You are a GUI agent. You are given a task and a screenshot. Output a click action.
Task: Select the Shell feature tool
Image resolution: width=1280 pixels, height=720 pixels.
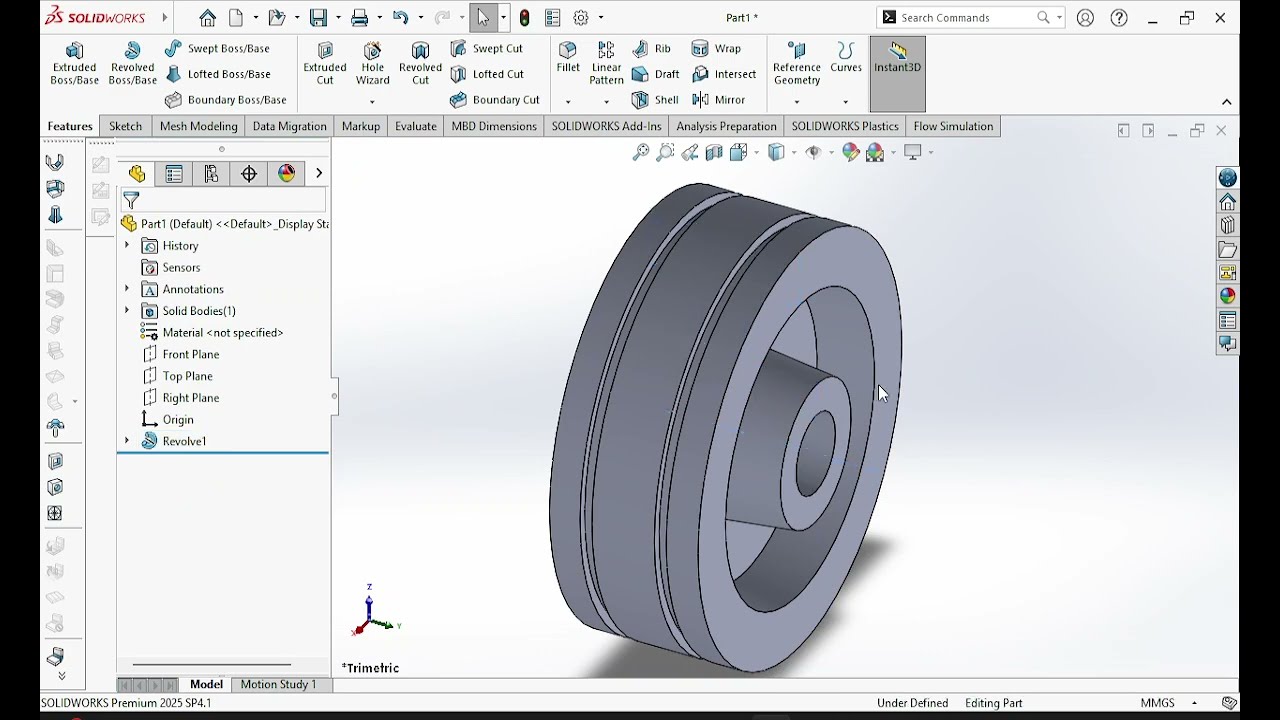pyautogui.click(x=655, y=100)
